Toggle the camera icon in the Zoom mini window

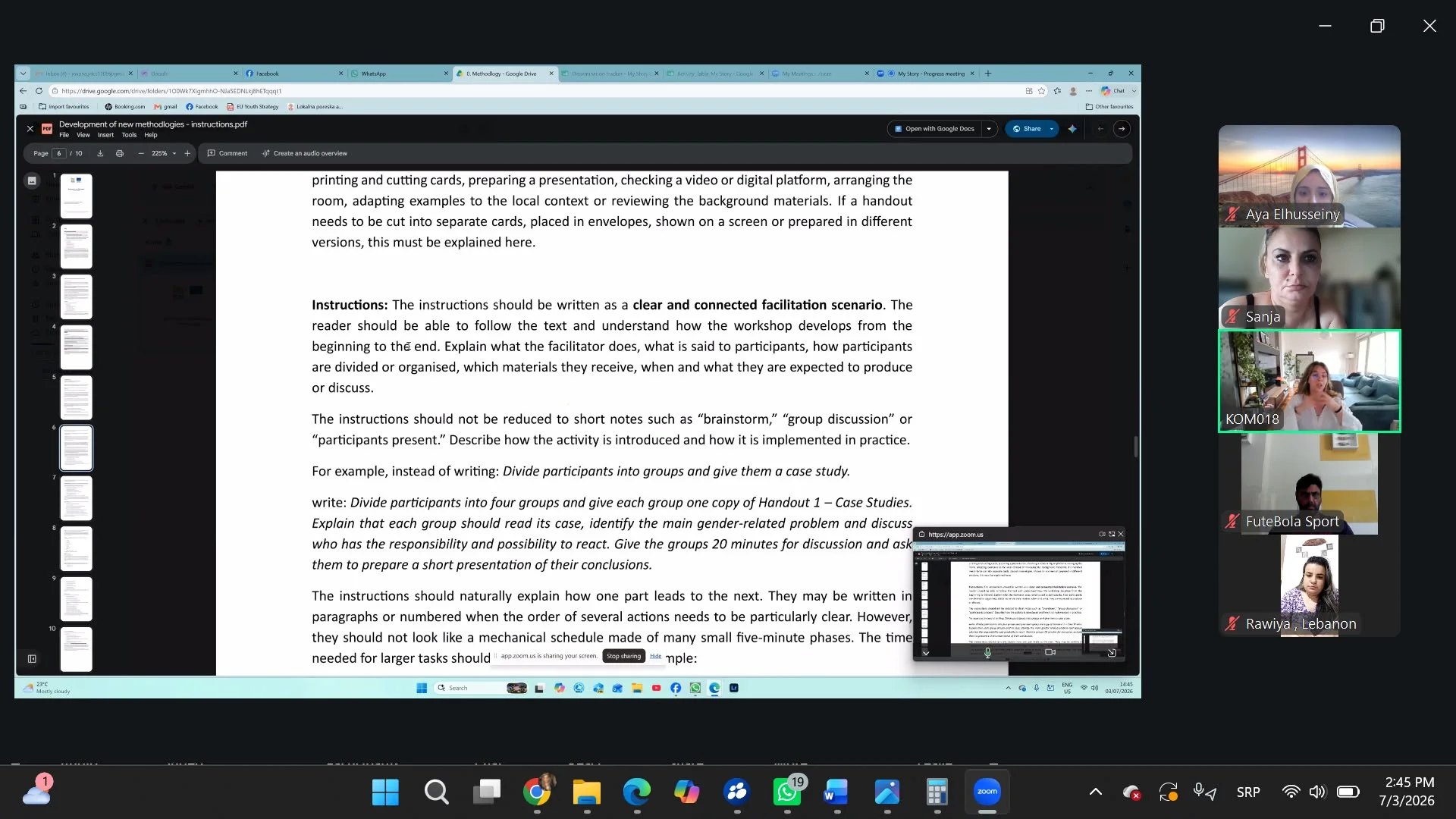(x=1050, y=652)
